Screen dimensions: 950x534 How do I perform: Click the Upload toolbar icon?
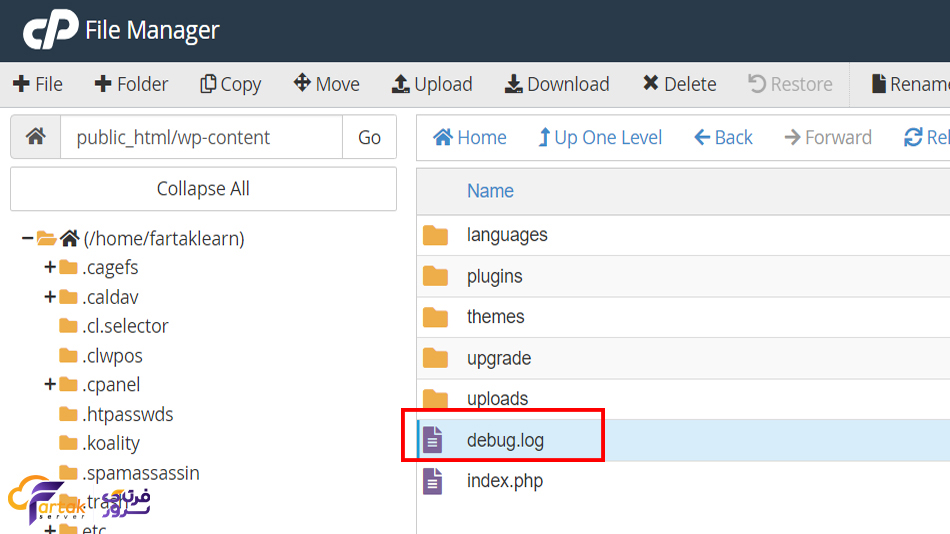point(401,84)
